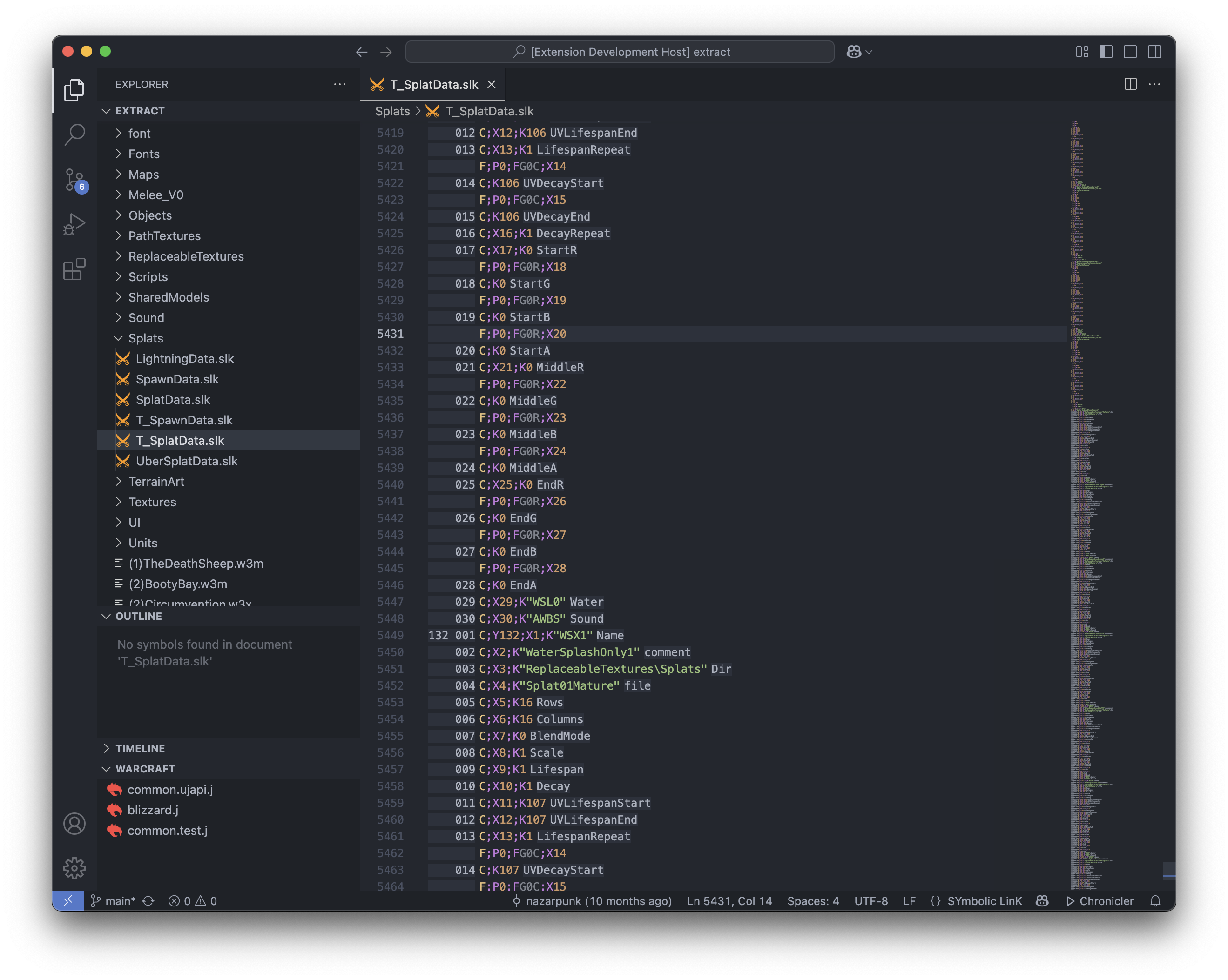The height and width of the screenshot is (980, 1228).
Task: Open UberSplatData.slk in the explorer
Action: [x=186, y=461]
